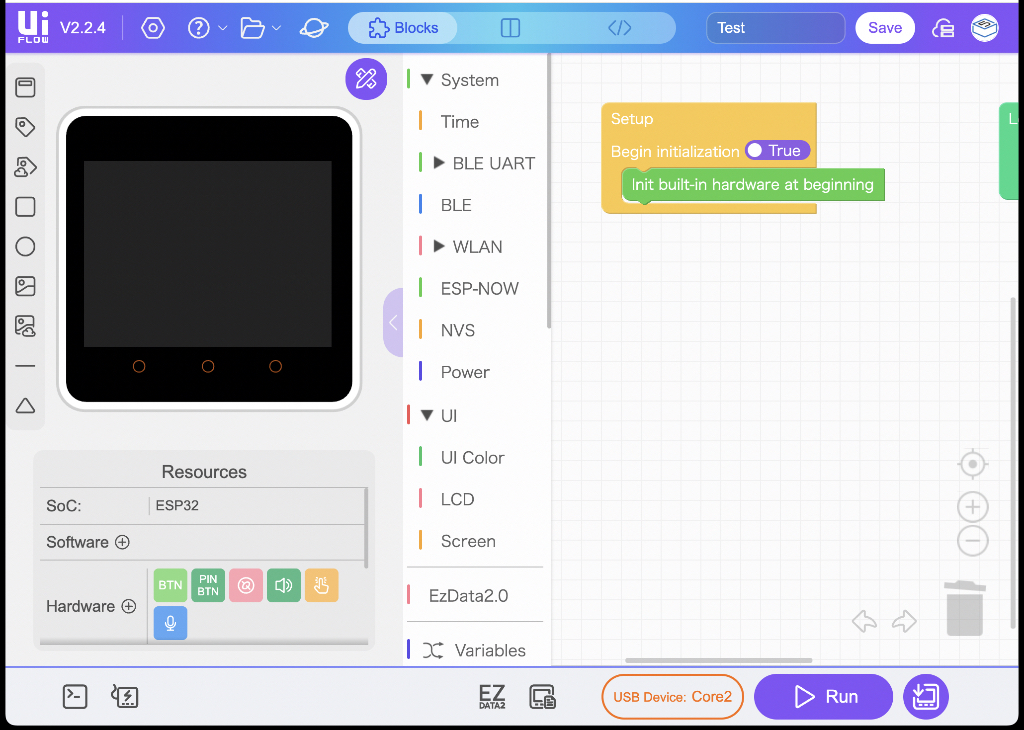Select the speaker hardware module

pos(283,585)
